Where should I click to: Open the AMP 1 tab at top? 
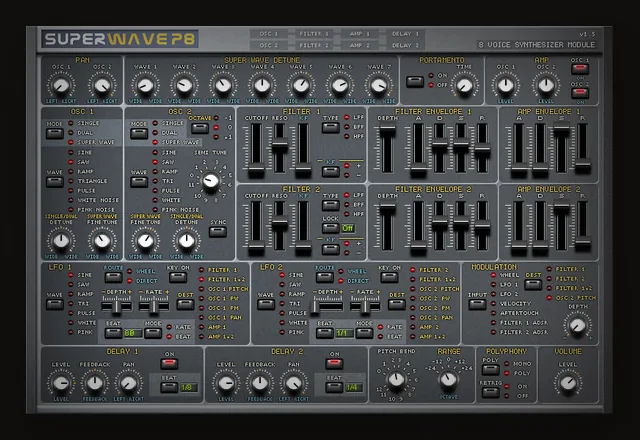360,33
